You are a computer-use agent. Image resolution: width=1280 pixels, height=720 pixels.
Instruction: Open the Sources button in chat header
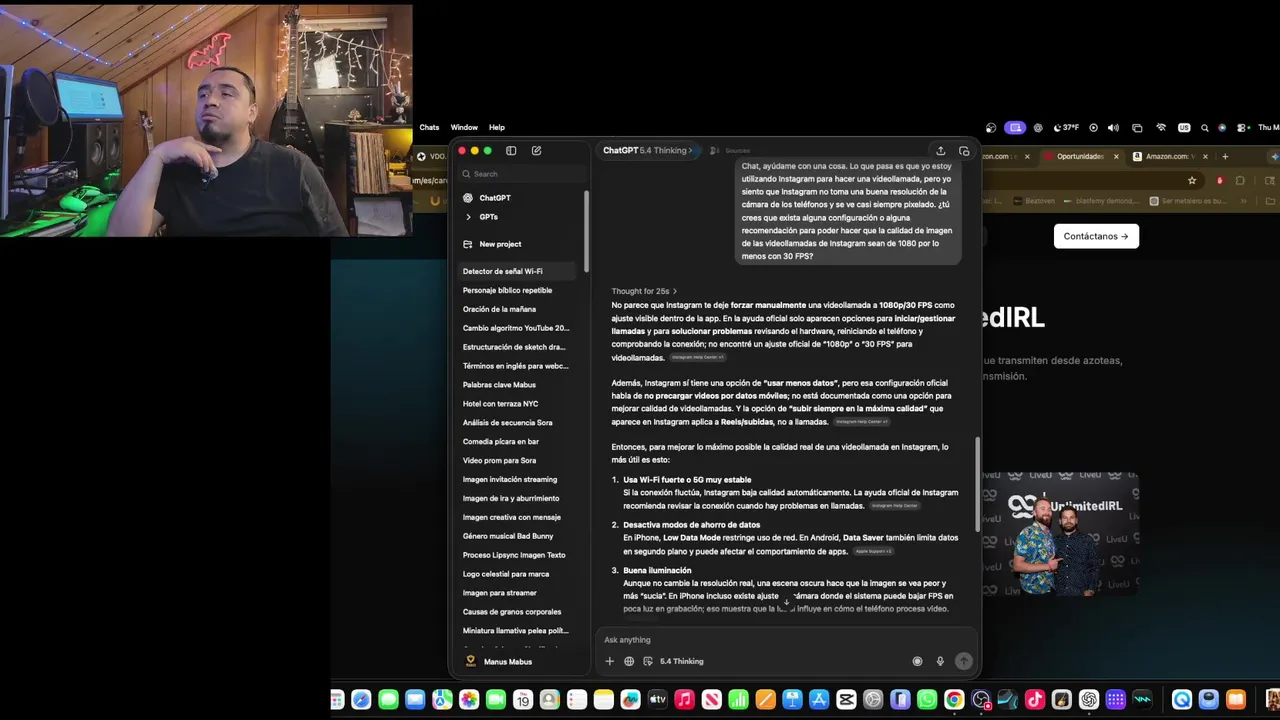pos(731,151)
